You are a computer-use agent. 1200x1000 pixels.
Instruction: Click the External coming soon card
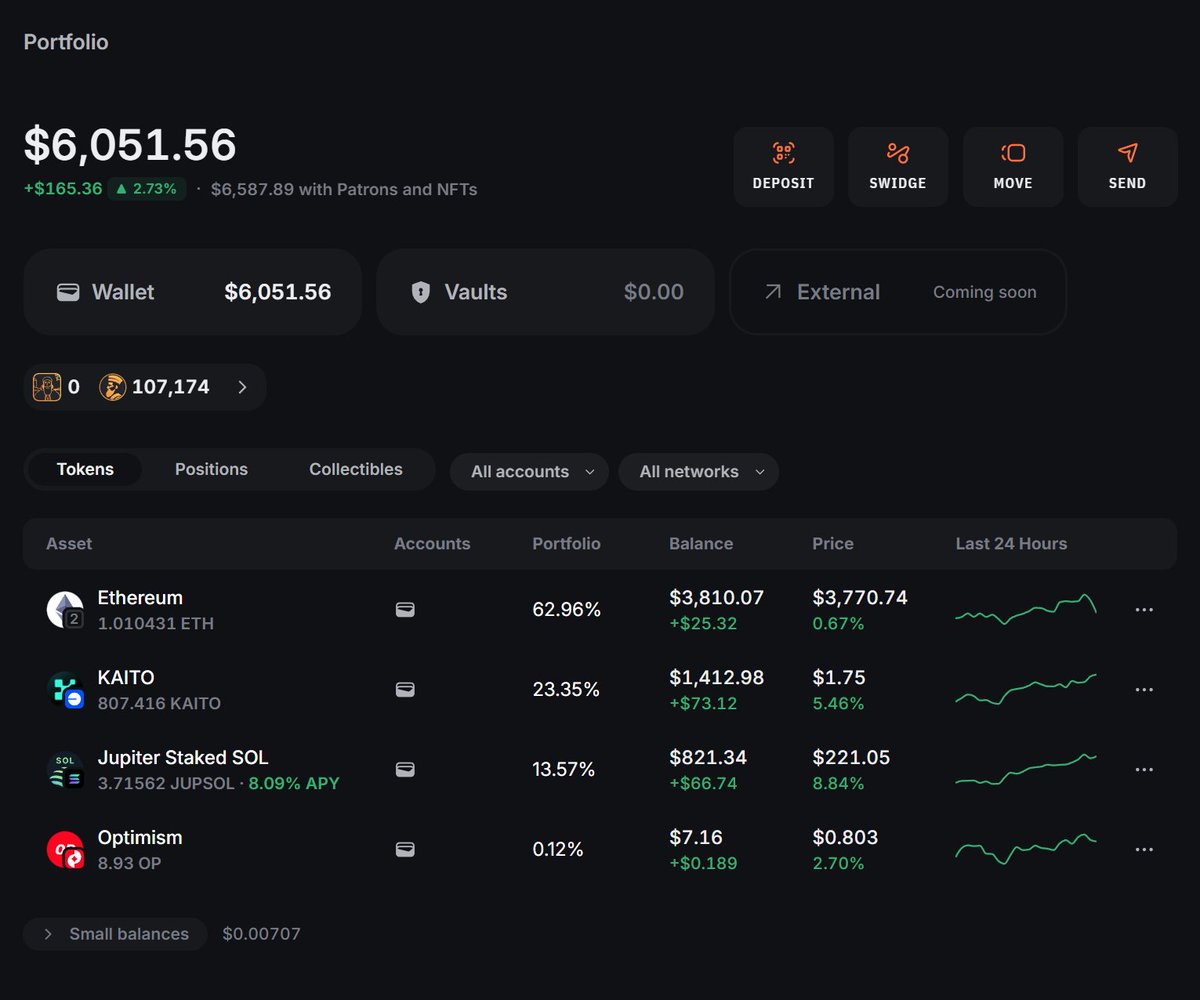coord(898,292)
